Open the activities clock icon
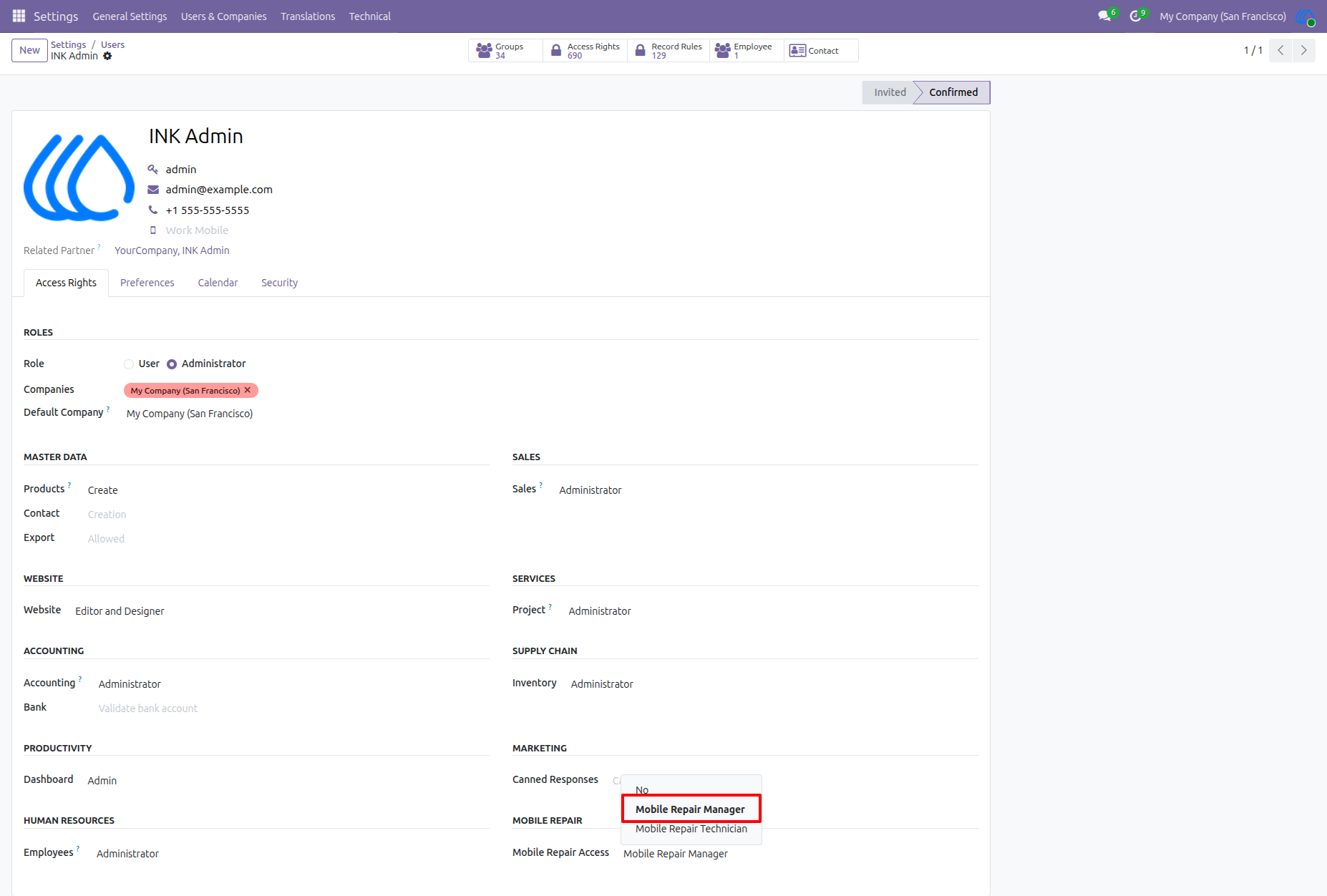The height and width of the screenshot is (896, 1327). pyautogui.click(x=1136, y=16)
